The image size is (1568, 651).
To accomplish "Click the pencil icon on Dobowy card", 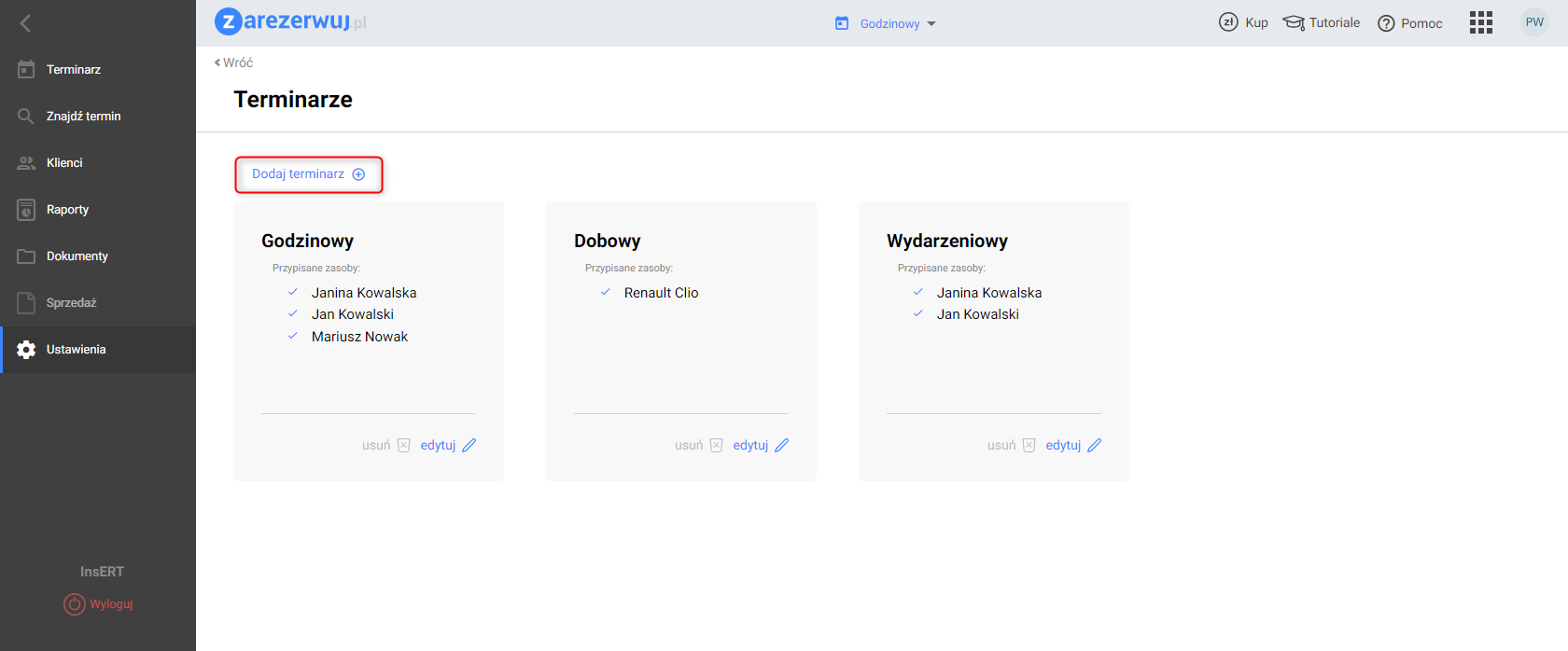I will tap(782, 445).
